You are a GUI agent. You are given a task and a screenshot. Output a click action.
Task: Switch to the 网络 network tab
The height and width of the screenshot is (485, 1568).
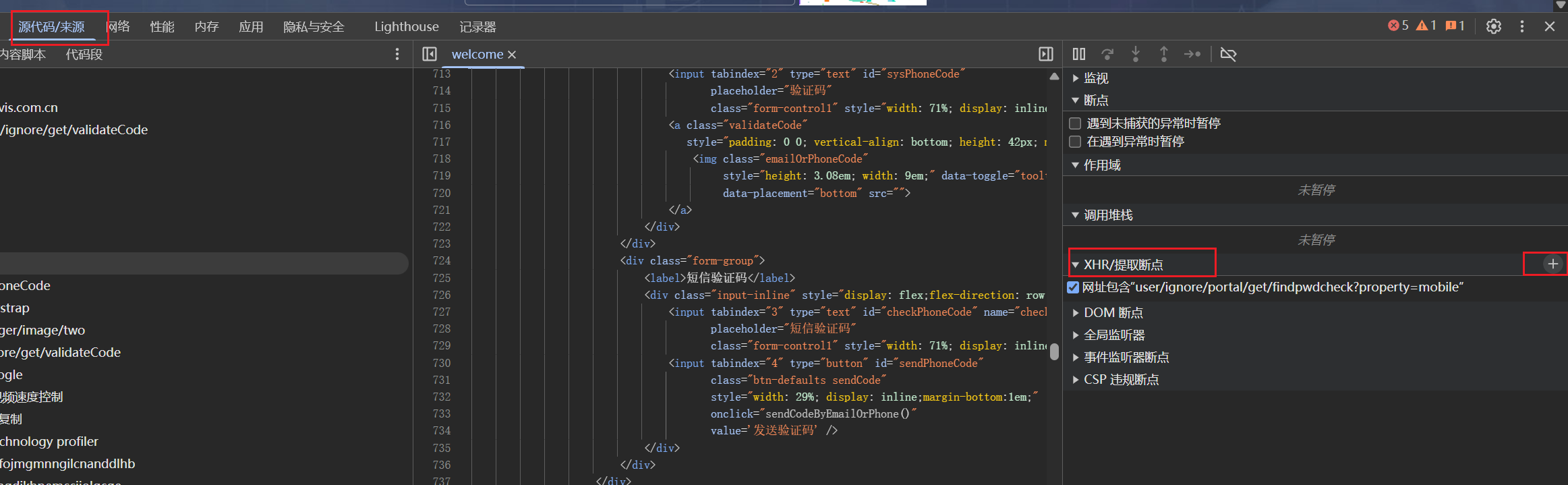(119, 26)
